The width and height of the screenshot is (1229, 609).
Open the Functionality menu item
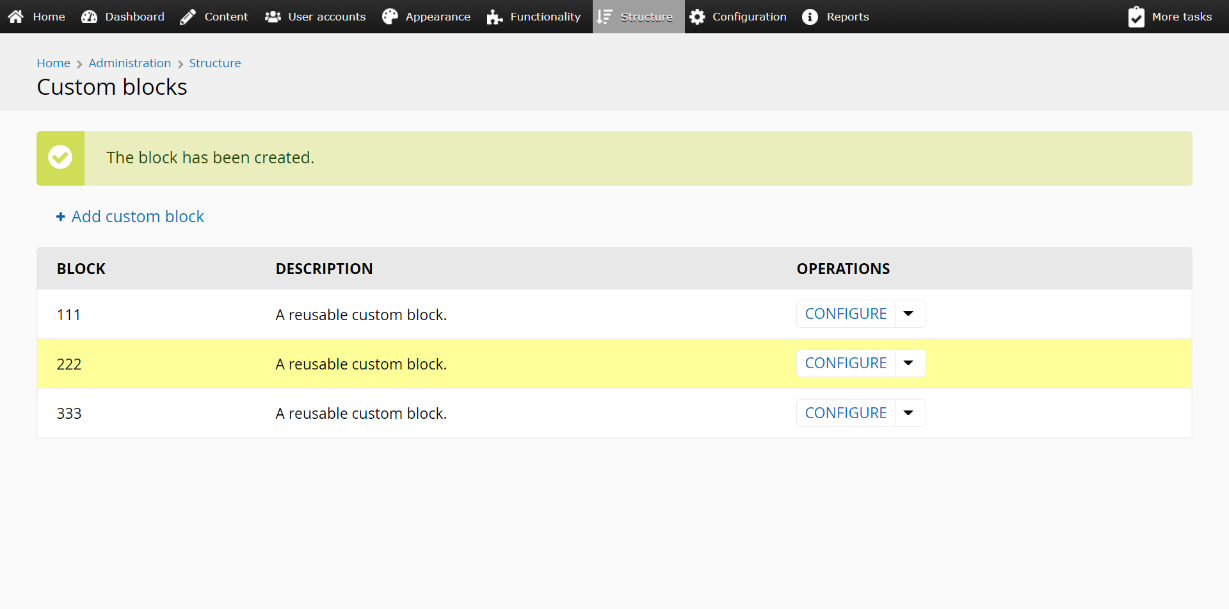545,17
